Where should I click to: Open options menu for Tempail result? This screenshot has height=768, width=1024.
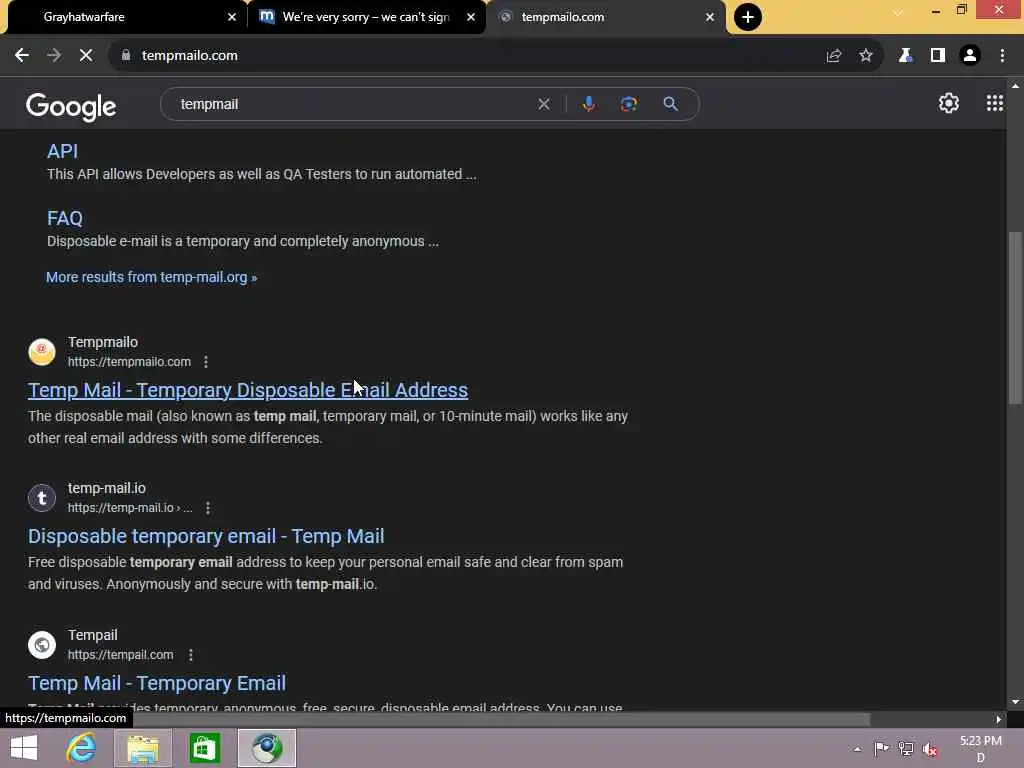coord(191,654)
